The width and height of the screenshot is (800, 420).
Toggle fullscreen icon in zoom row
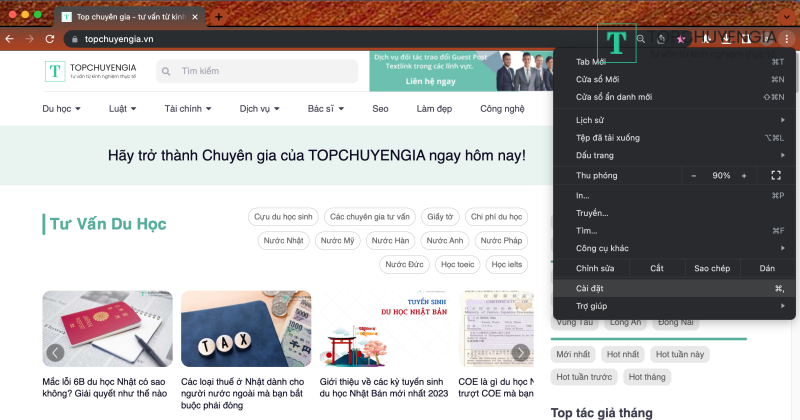pyautogui.click(x=776, y=175)
